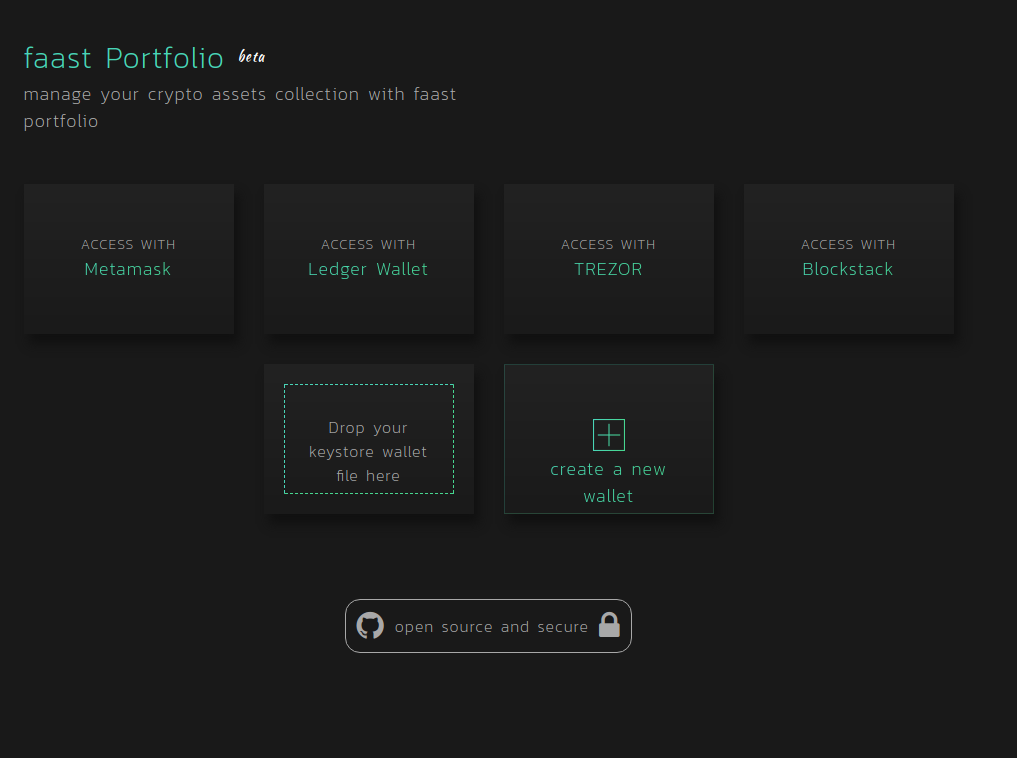1017x758 pixels.
Task: Access portfolio with Metamask
Action: (x=129, y=259)
